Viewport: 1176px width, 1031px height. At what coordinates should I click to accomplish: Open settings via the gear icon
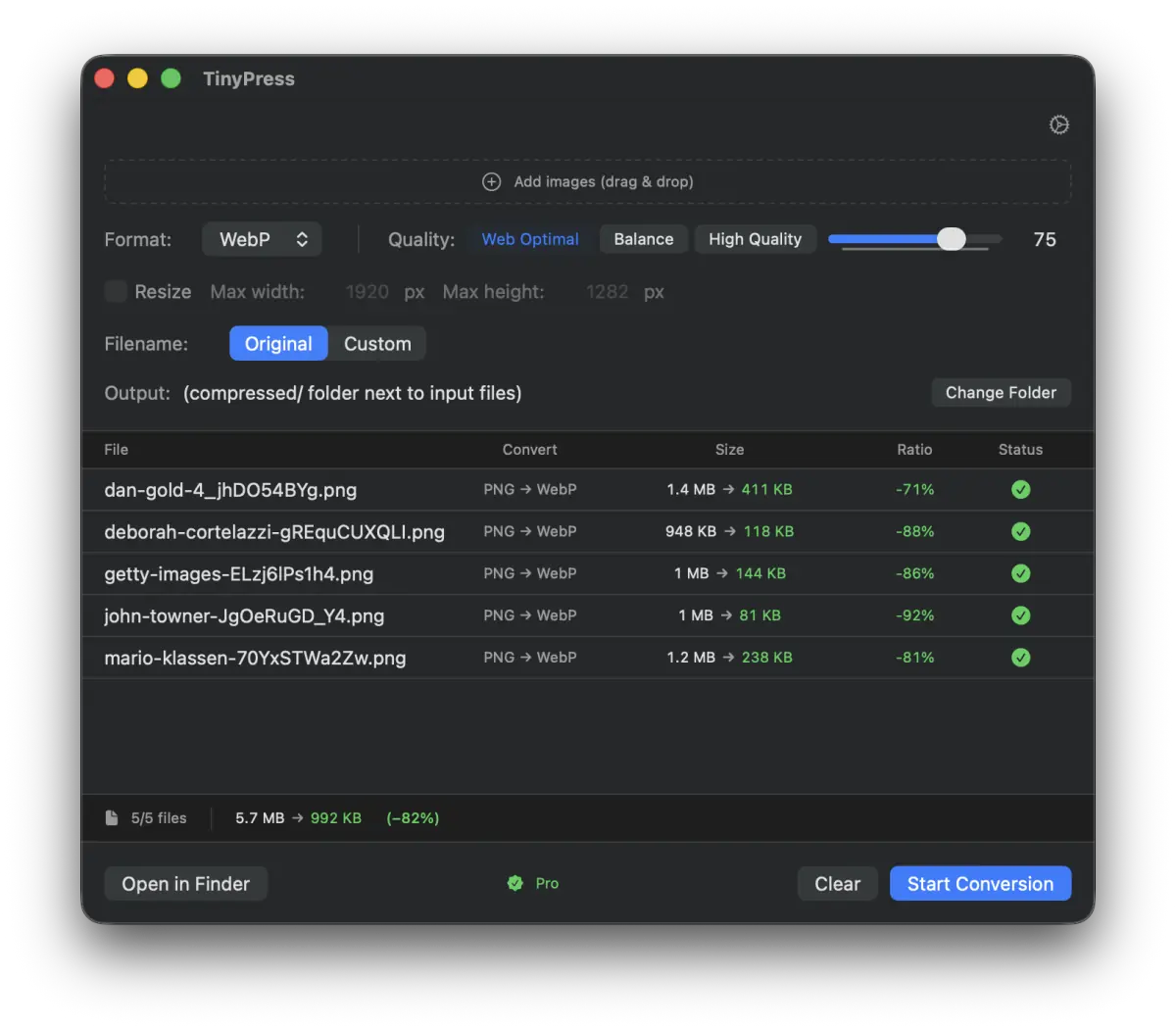pos(1058,124)
